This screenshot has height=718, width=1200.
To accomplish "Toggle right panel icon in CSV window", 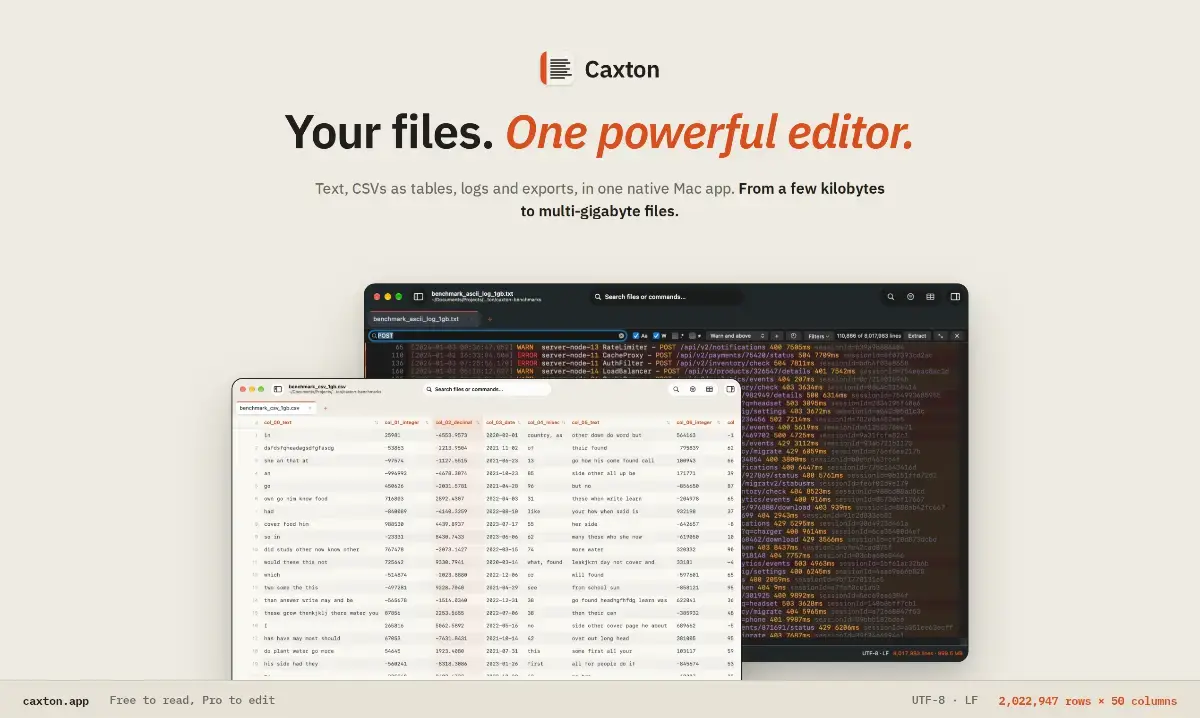I will point(731,389).
